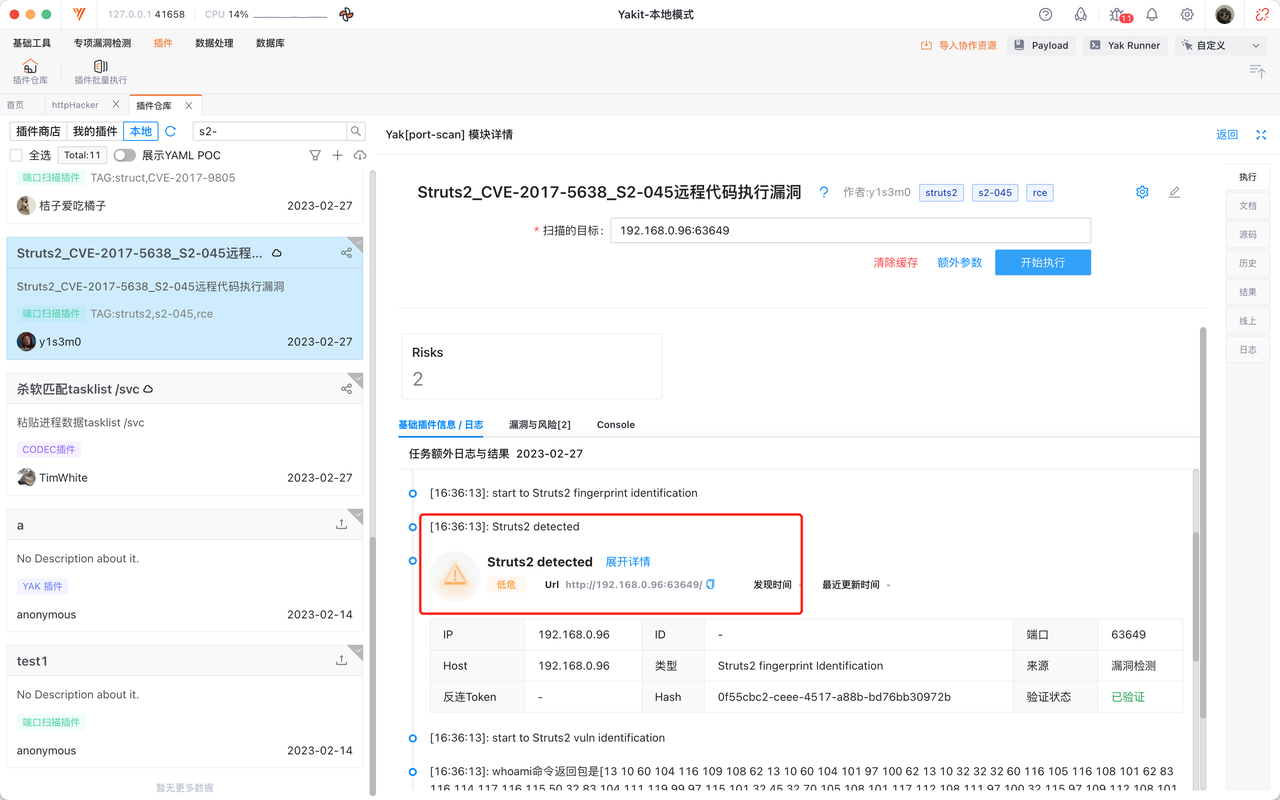This screenshot has height=800, width=1280.
Task: Upload plugin 'a' with its upload icon
Action: 342,524
